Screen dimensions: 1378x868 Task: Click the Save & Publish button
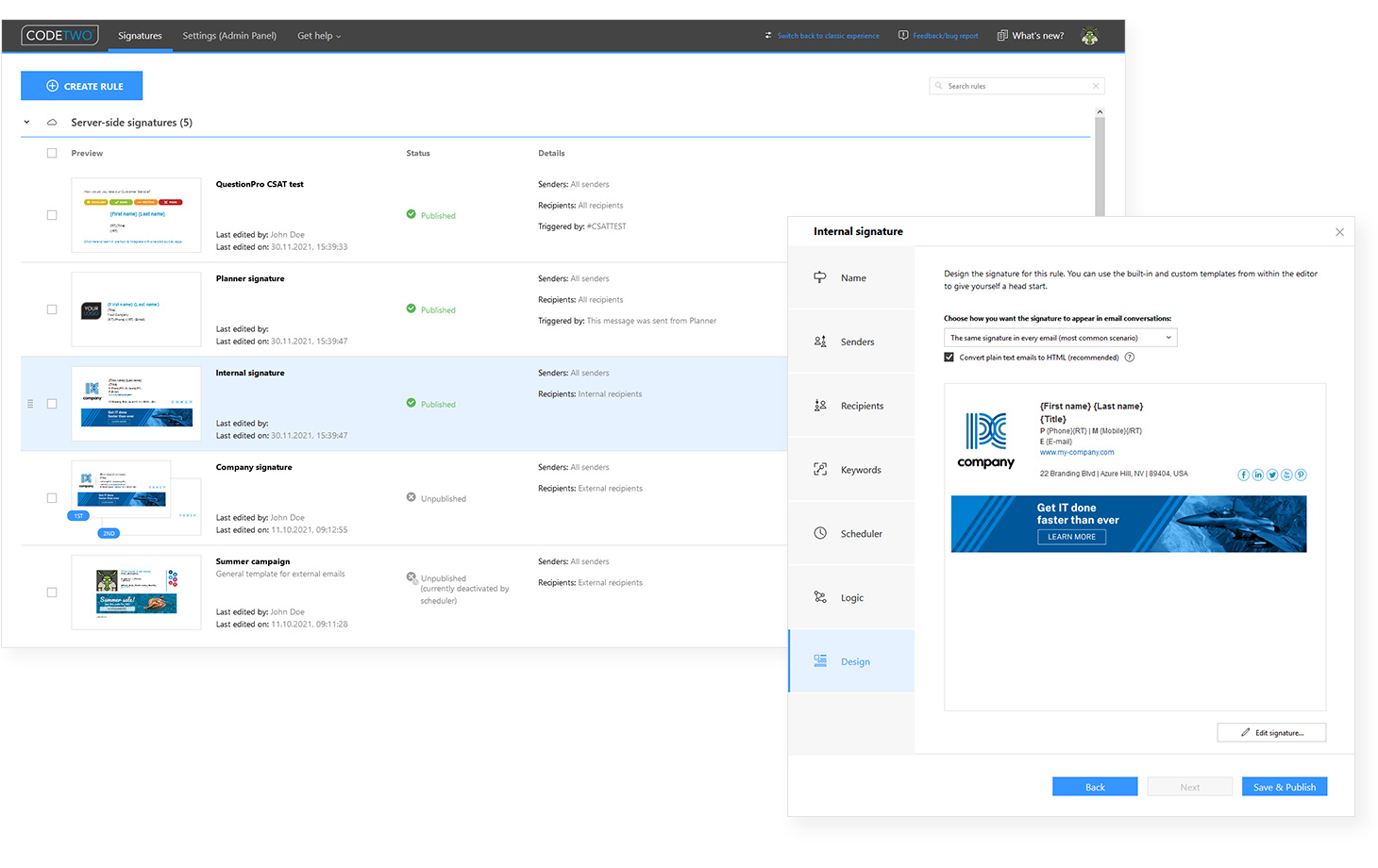click(x=1285, y=786)
